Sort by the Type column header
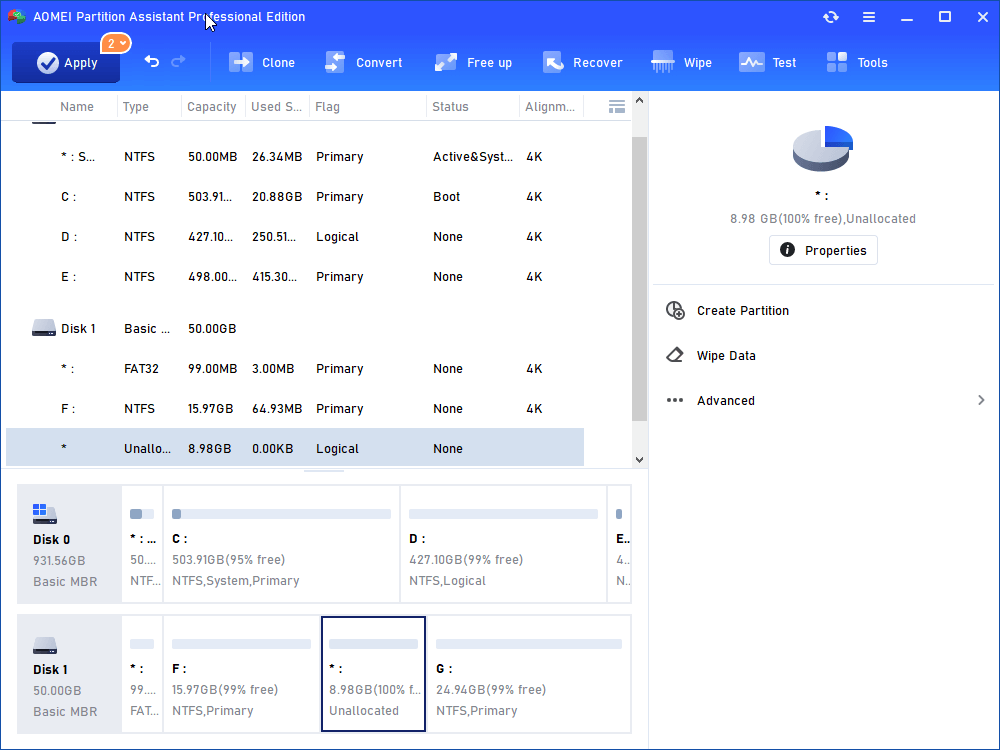 pos(136,107)
